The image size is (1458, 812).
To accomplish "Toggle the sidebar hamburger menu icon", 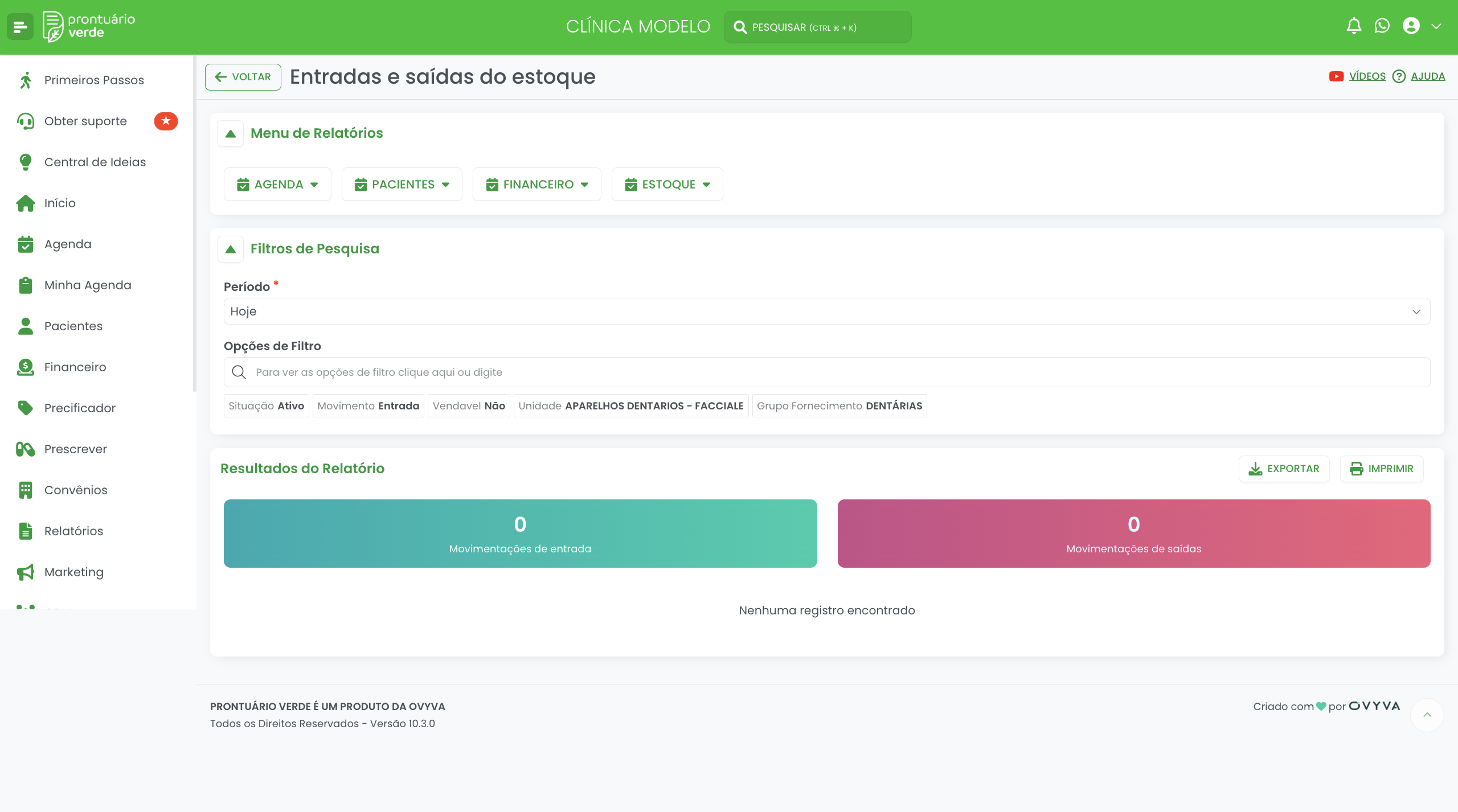I will pos(21,27).
